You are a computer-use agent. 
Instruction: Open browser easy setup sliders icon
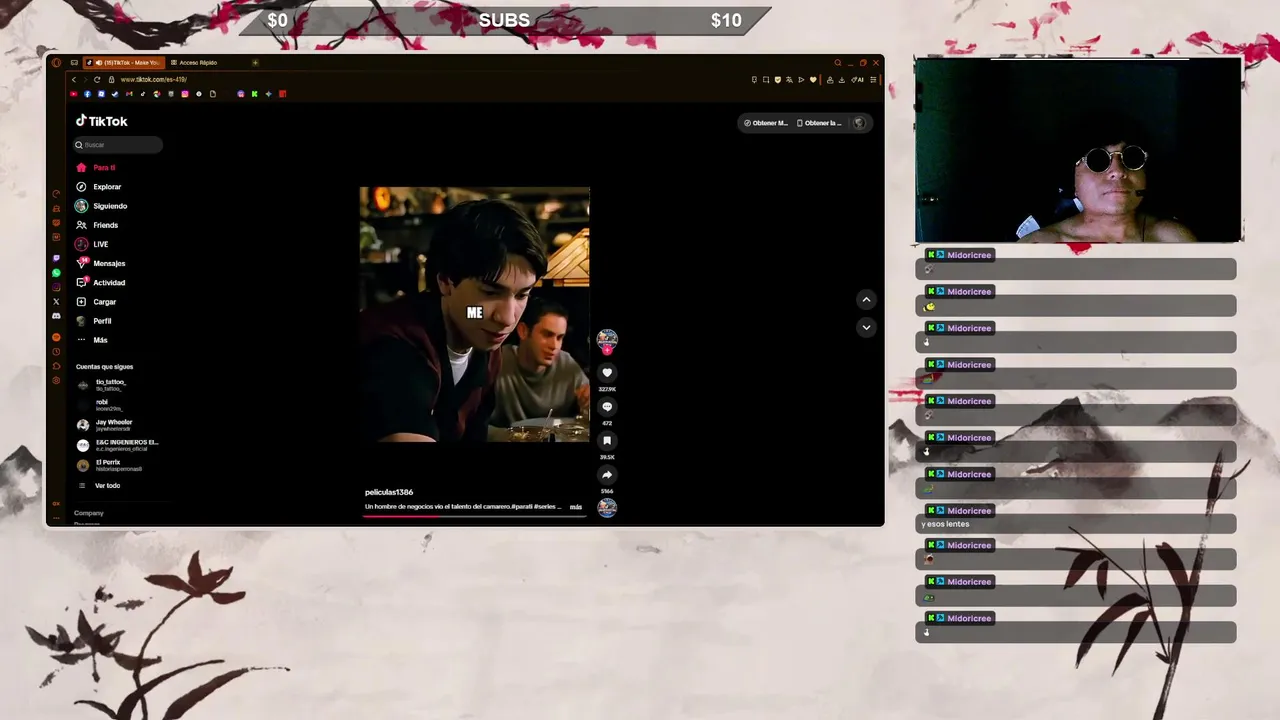pos(873,80)
